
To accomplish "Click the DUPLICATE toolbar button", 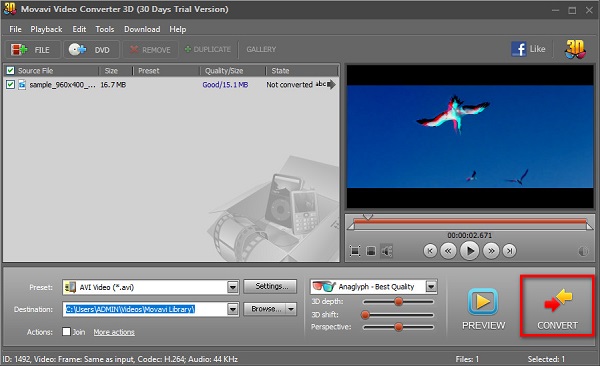I will (208, 49).
